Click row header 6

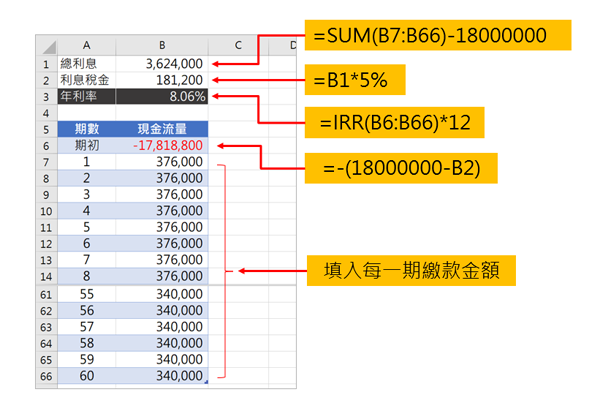click(47, 146)
